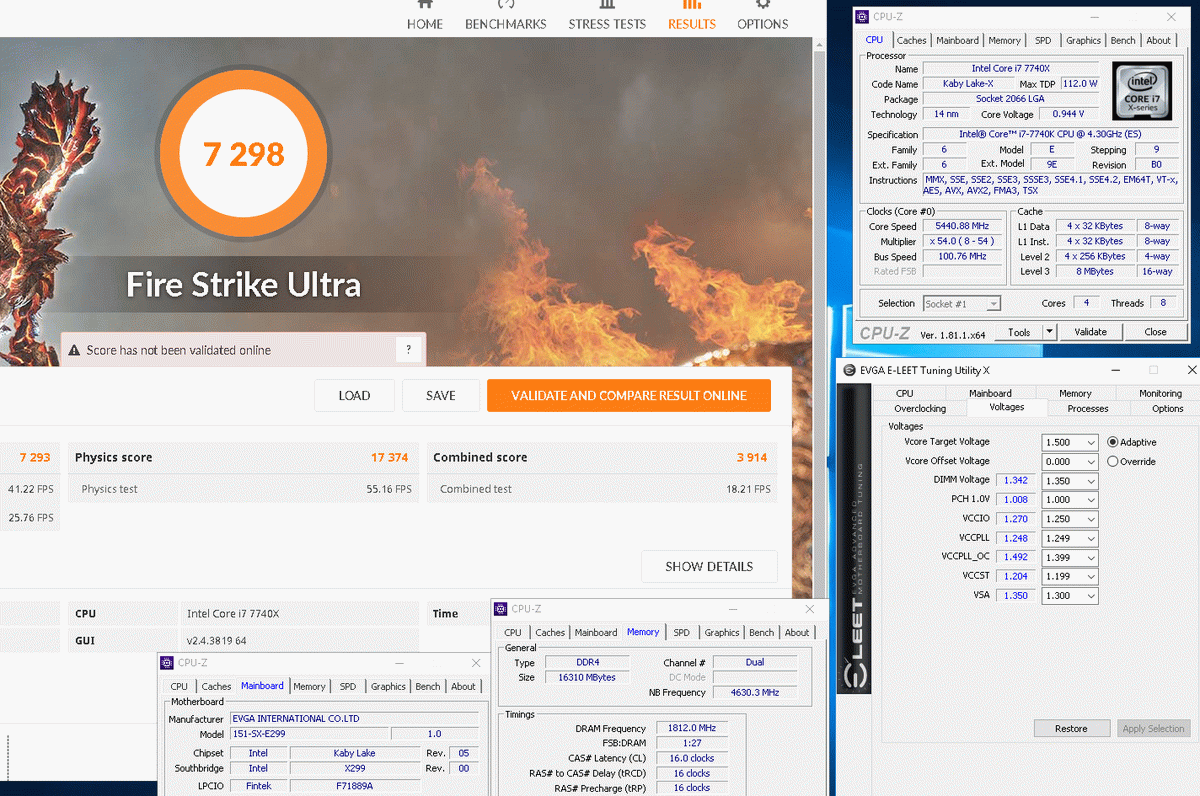The image size is (1200, 796).
Task: Click the Close button in CPU-Z
Action: pyautogui.click(x=1155, y=332)
